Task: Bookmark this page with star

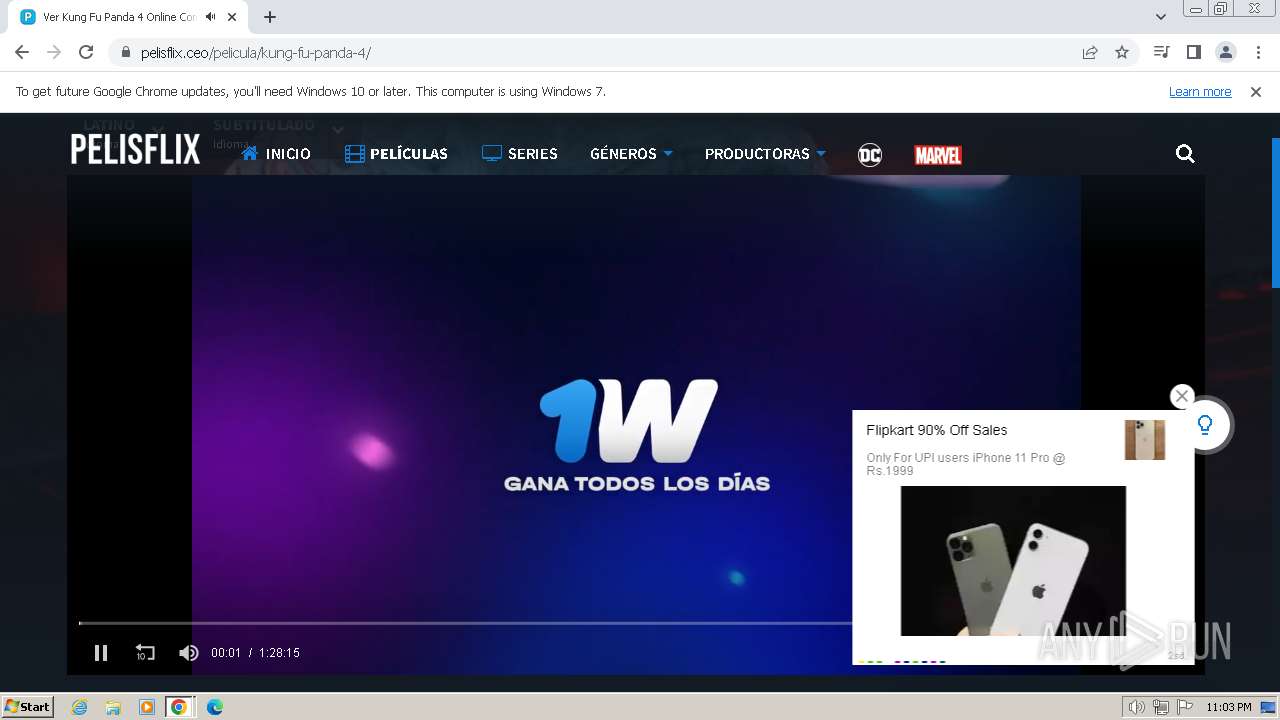Action: coord(1122,53)
